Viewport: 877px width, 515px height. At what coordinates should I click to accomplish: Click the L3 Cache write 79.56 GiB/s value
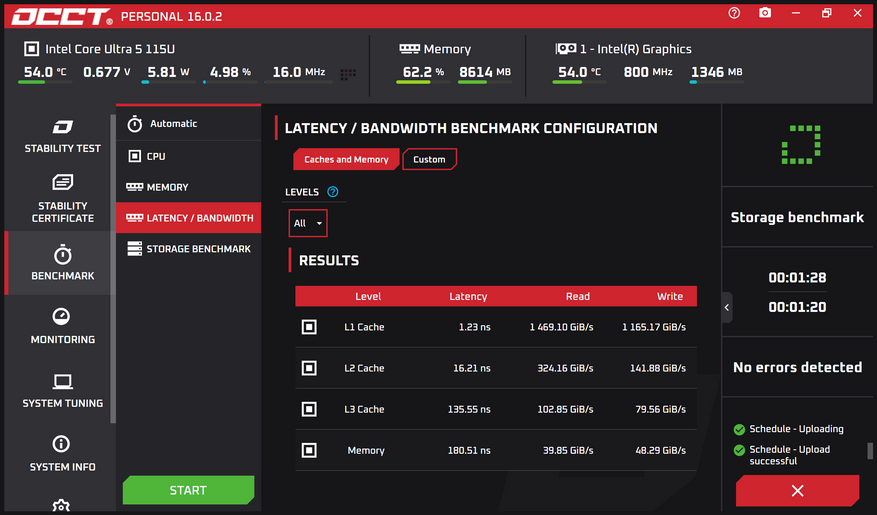660,409
